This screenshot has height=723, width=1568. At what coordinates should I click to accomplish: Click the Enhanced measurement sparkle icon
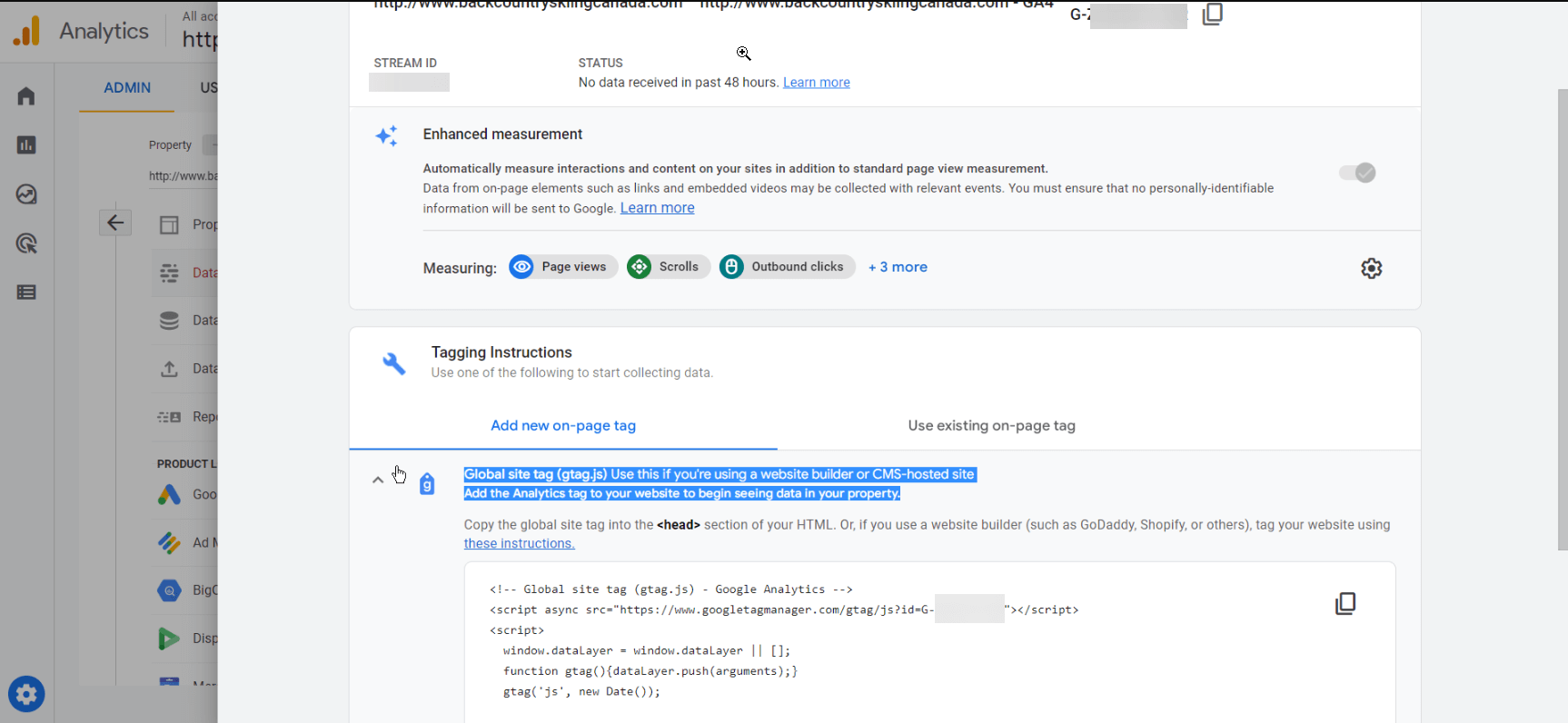[x=387, y=136]
